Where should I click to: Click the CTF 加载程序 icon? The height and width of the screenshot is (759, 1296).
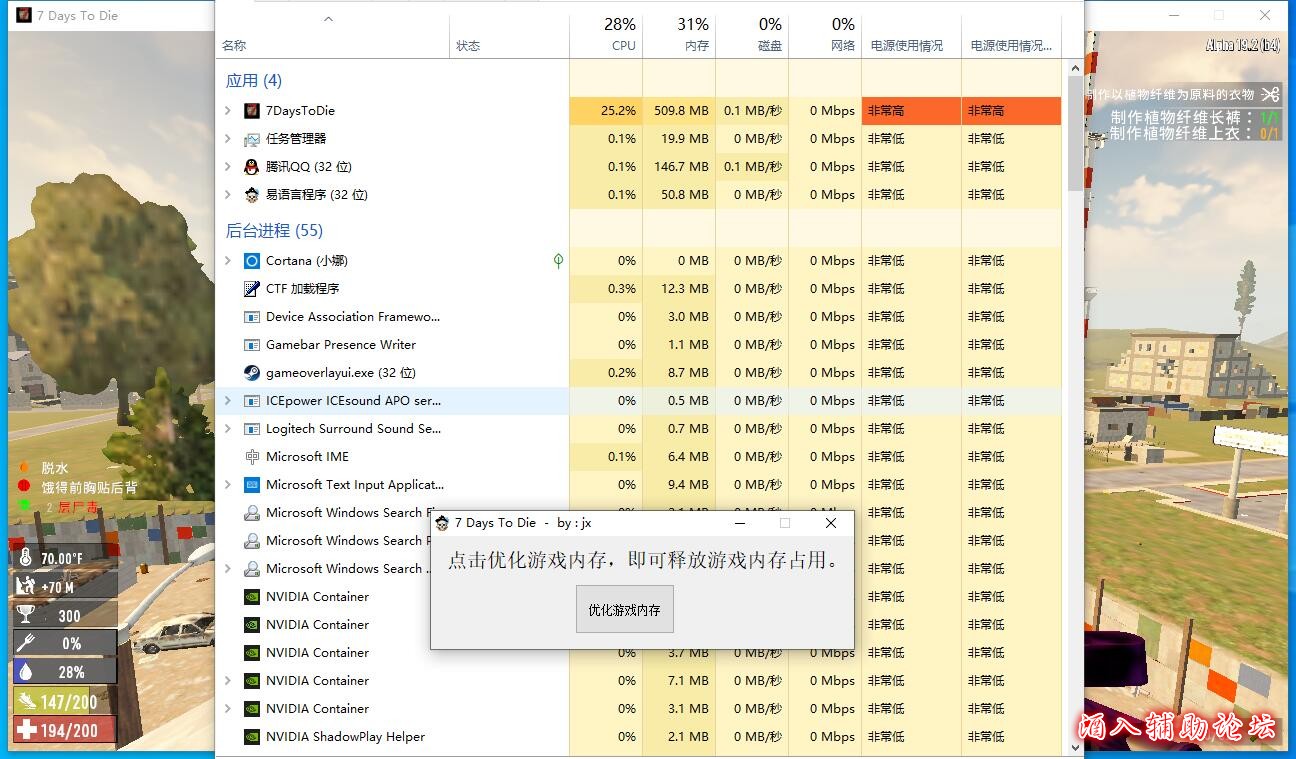(252, 289)
